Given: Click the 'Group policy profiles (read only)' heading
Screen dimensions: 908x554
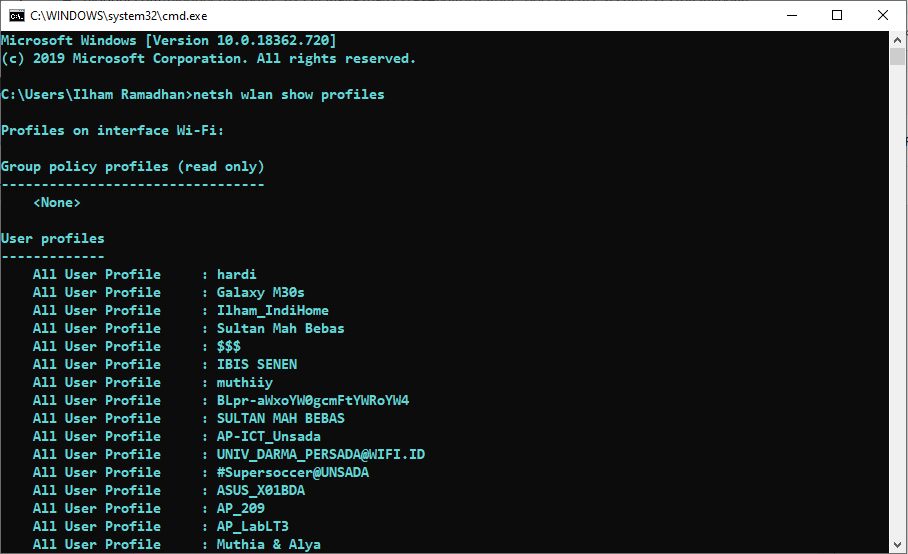Looking at the screenshot, I should coord(133,167).
